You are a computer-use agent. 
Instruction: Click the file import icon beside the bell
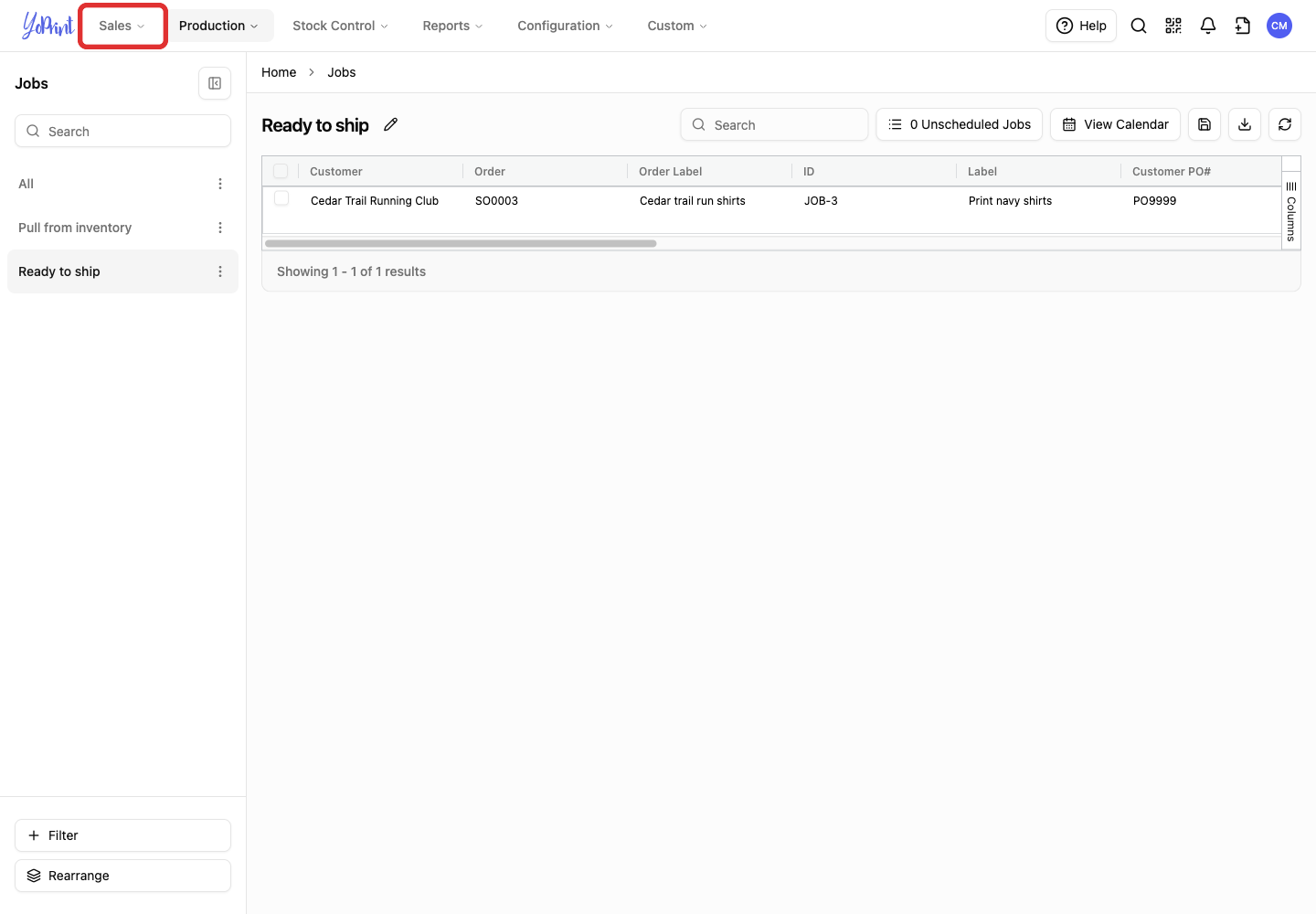pos(1243,26)
